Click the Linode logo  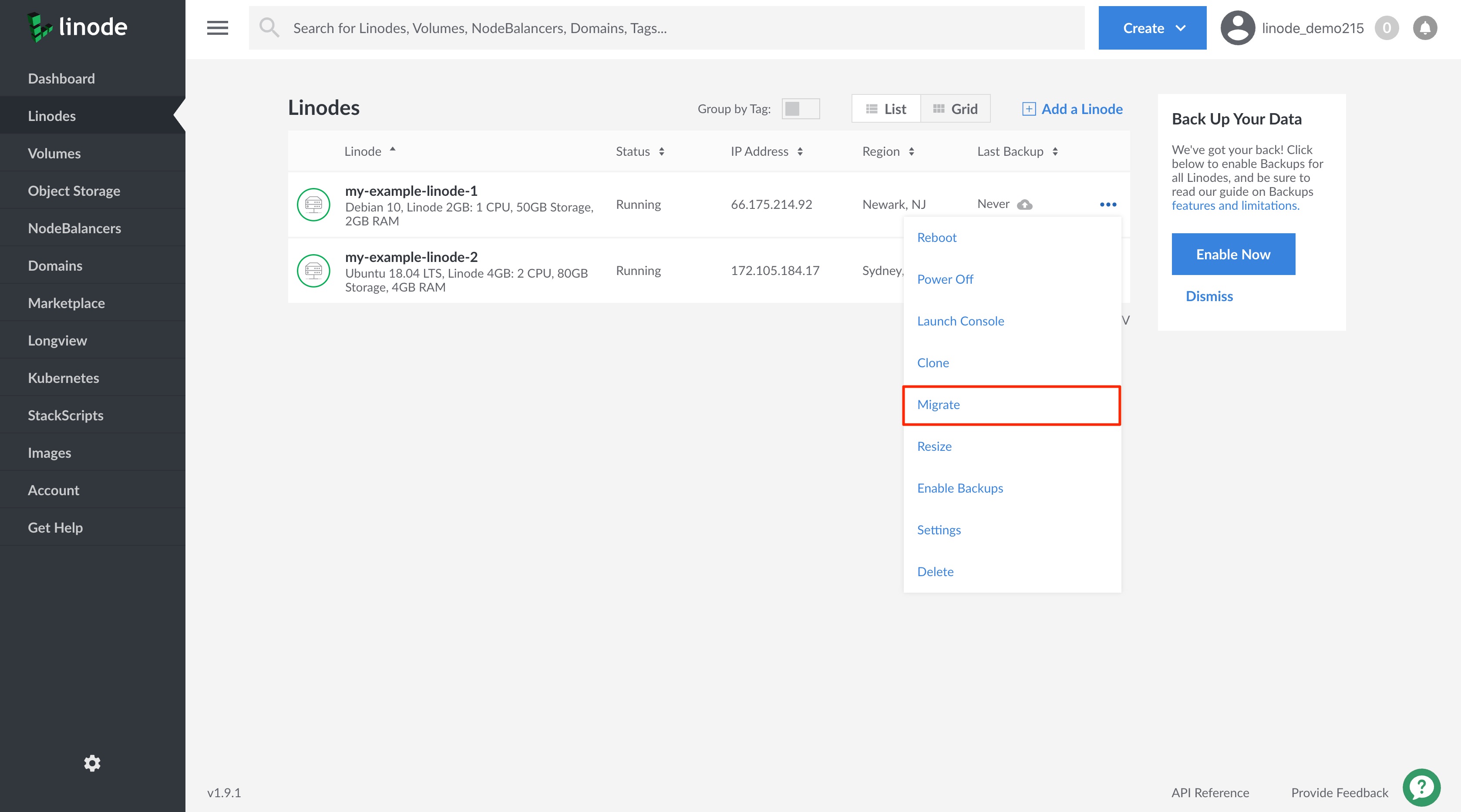(77, 27)
